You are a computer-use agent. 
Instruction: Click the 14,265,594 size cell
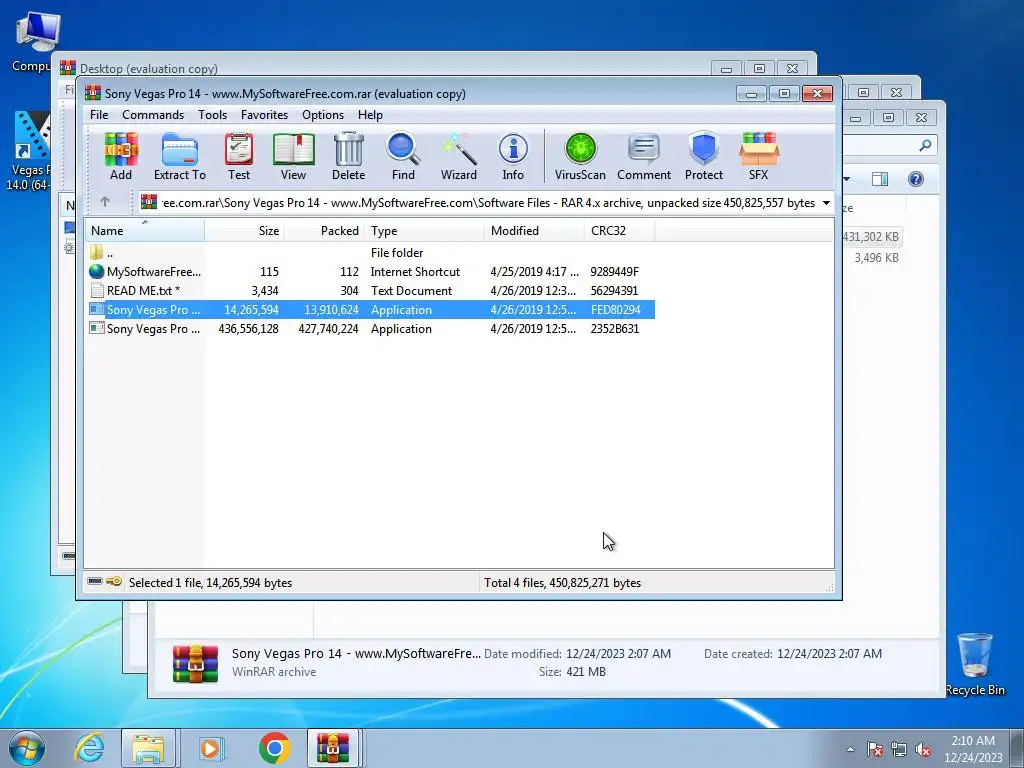251,310
